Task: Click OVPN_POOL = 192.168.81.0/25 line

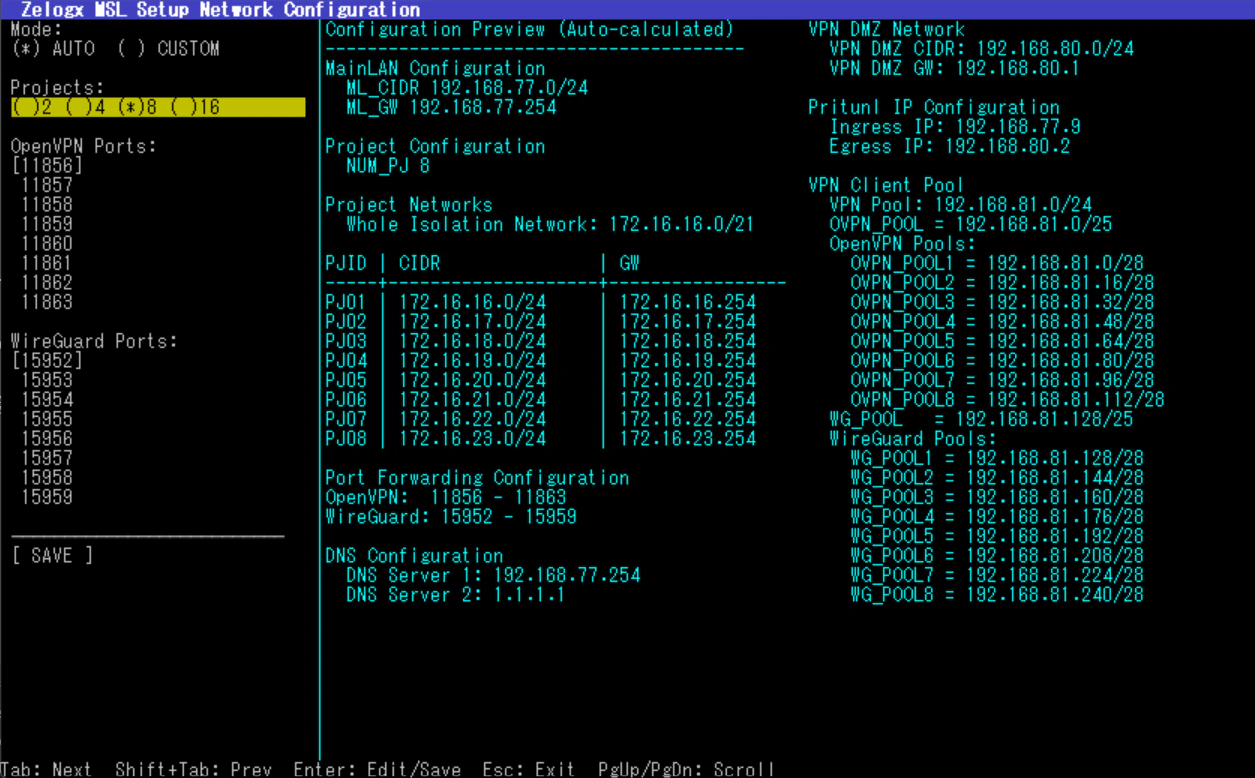Action: [x=971, y=224]
